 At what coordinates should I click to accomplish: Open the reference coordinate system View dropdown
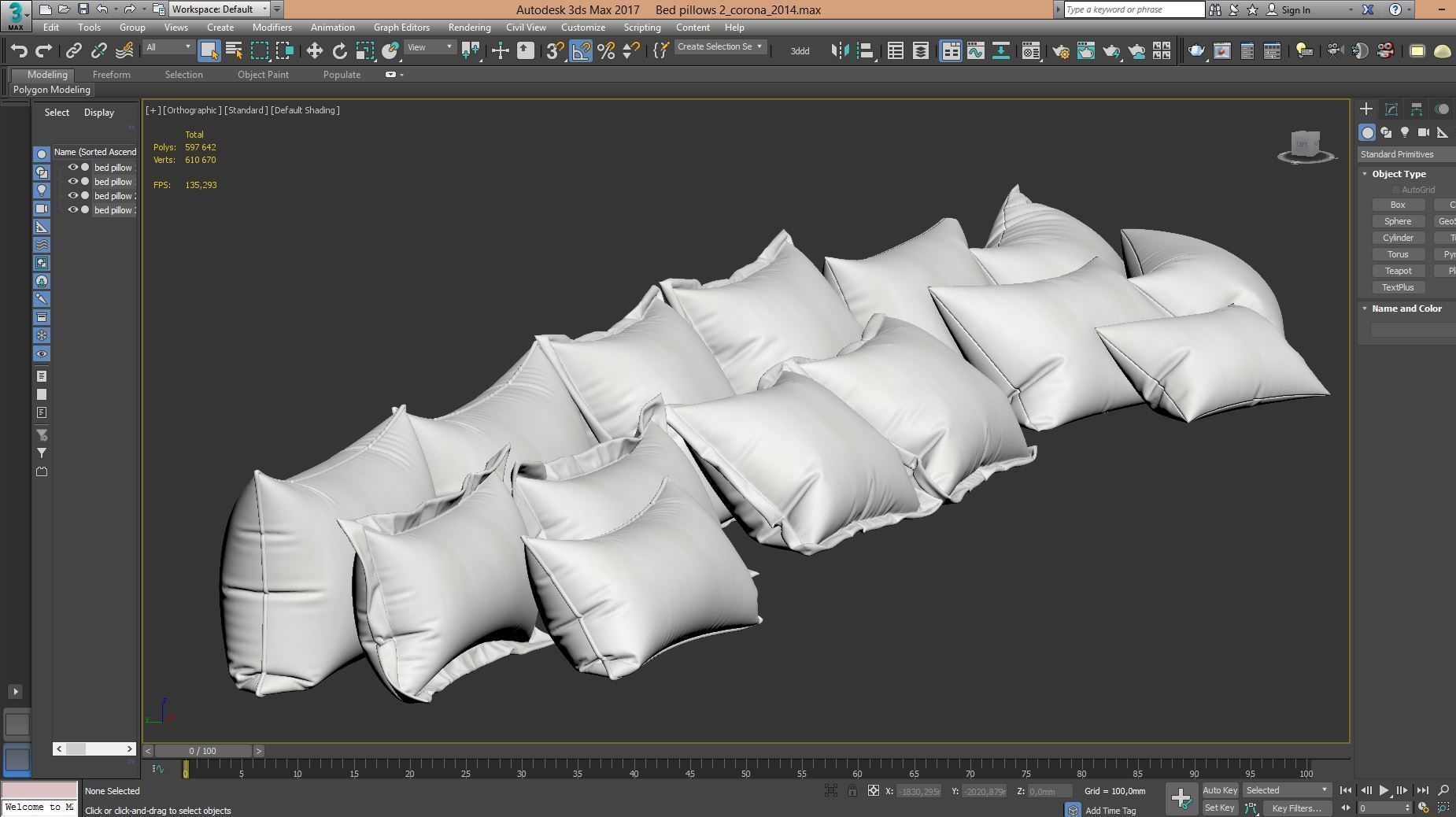[x=430, y=47]
